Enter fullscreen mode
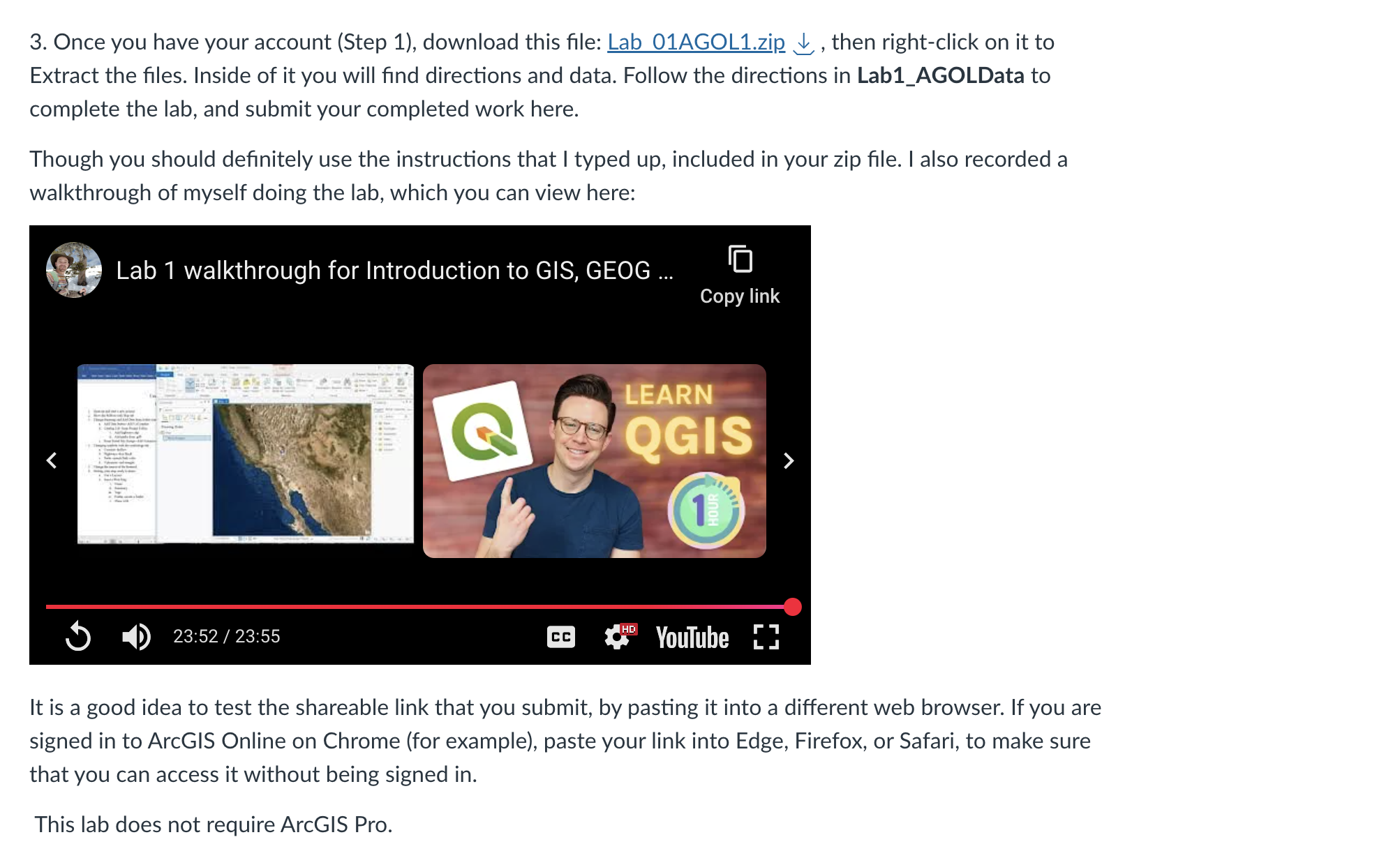Image resolution: width=1400 pixels, height=851 pixels. pyautogui.click(x=766, y=637)
